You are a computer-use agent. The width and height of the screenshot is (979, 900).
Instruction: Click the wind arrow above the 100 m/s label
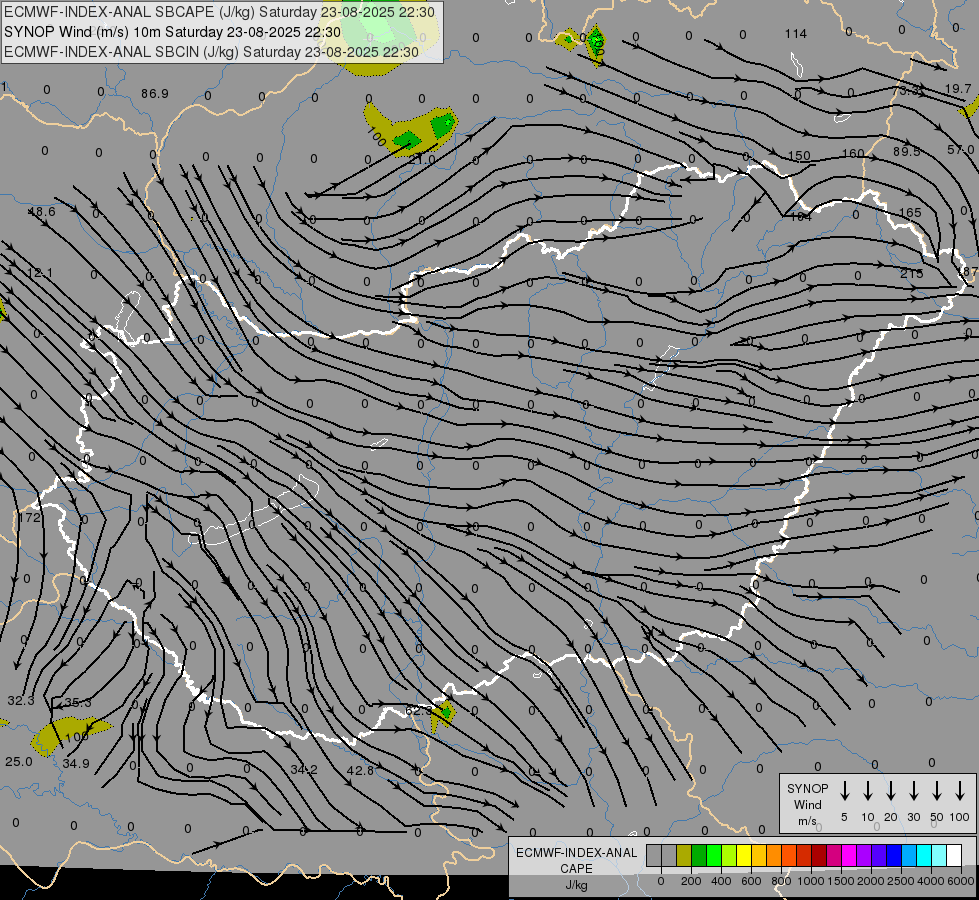pyautogui.click(x=960, y=791)
